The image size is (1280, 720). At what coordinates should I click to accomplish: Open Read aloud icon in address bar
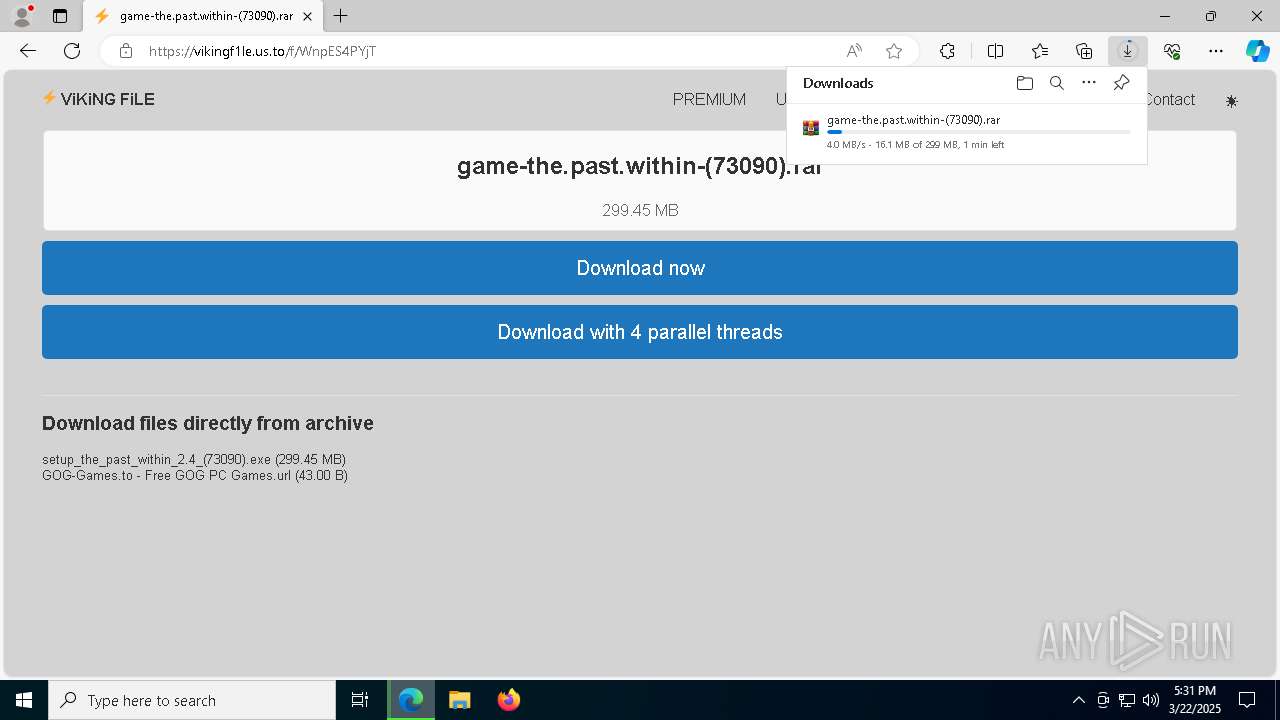point(854,51)
